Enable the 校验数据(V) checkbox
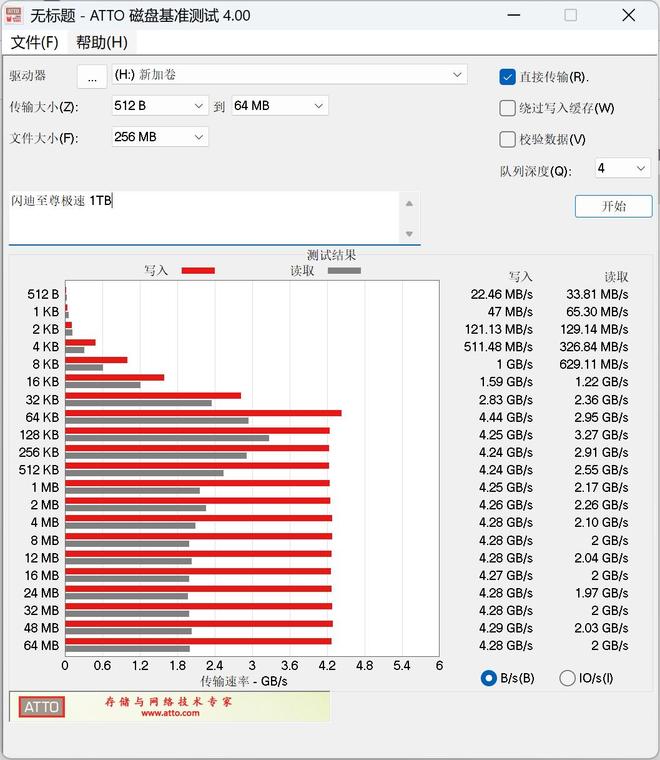Screen dimensions: 660x760 508,139
